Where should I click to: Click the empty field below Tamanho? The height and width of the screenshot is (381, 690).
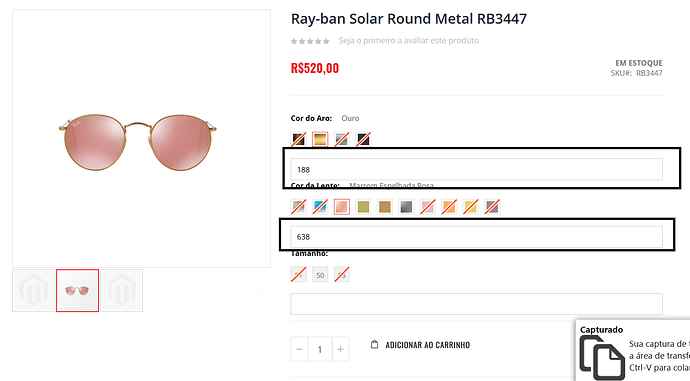477,304
